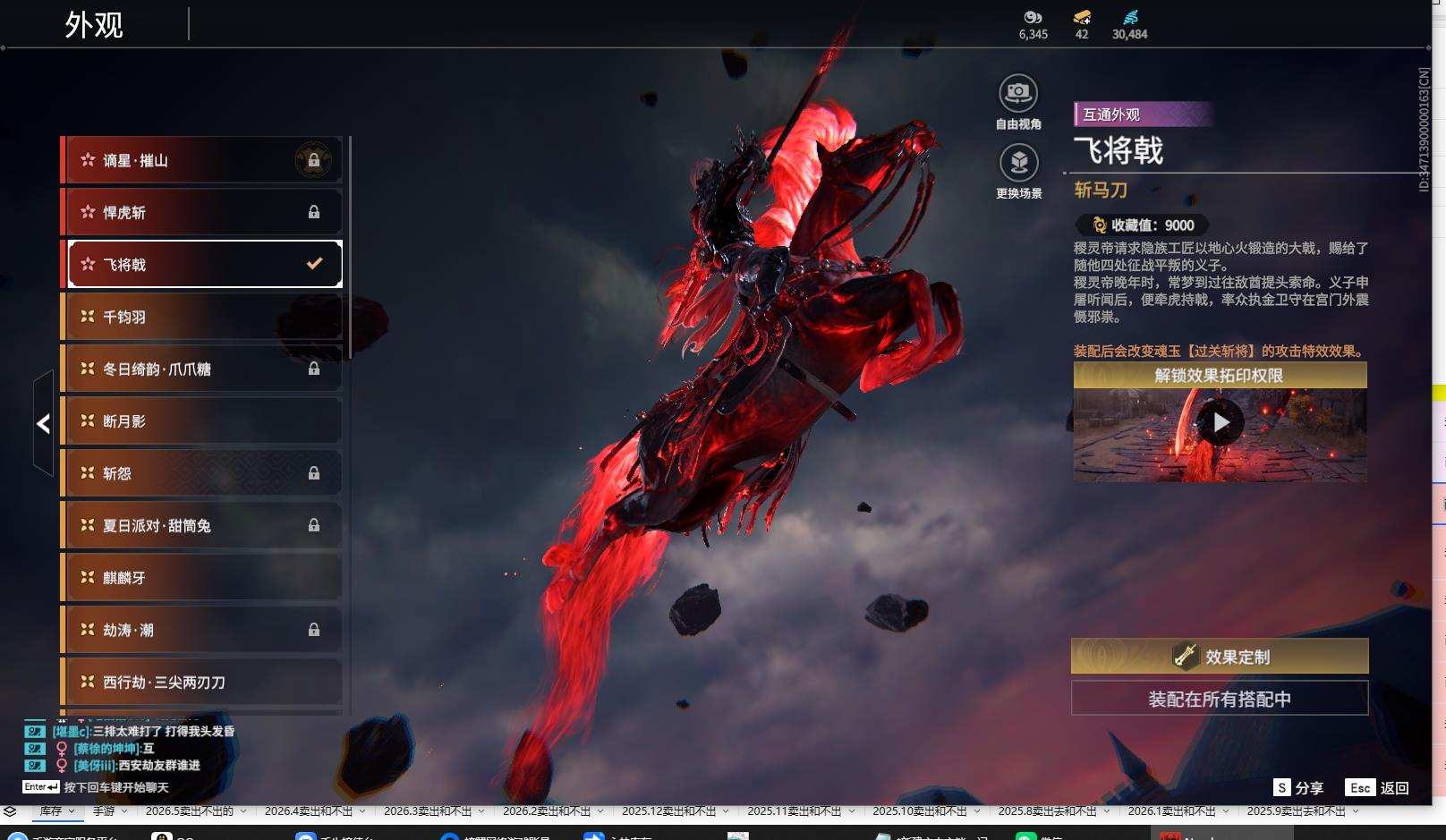Open dropdown arrow on 2025.9卖出去和不出 tab
1446x840 pixels.
point(1356,811)
